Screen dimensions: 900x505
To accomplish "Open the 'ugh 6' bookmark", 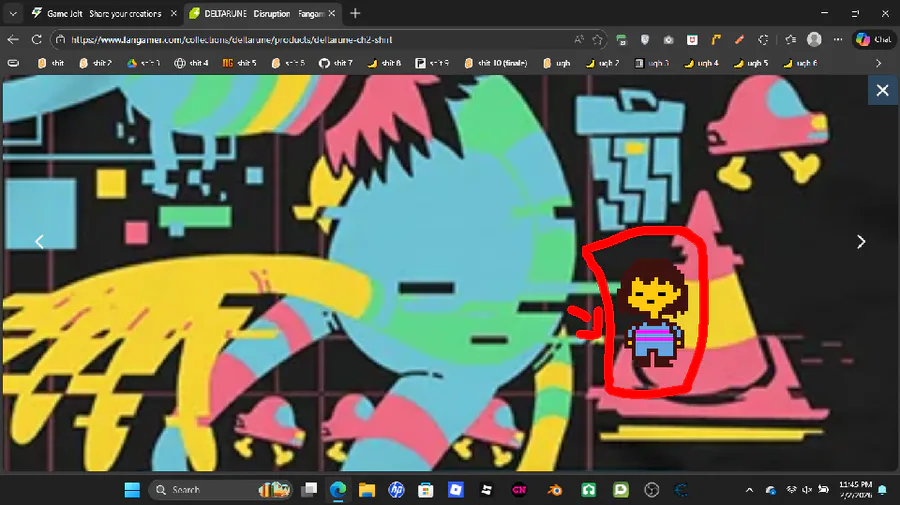I will click(x=800, y=63).
